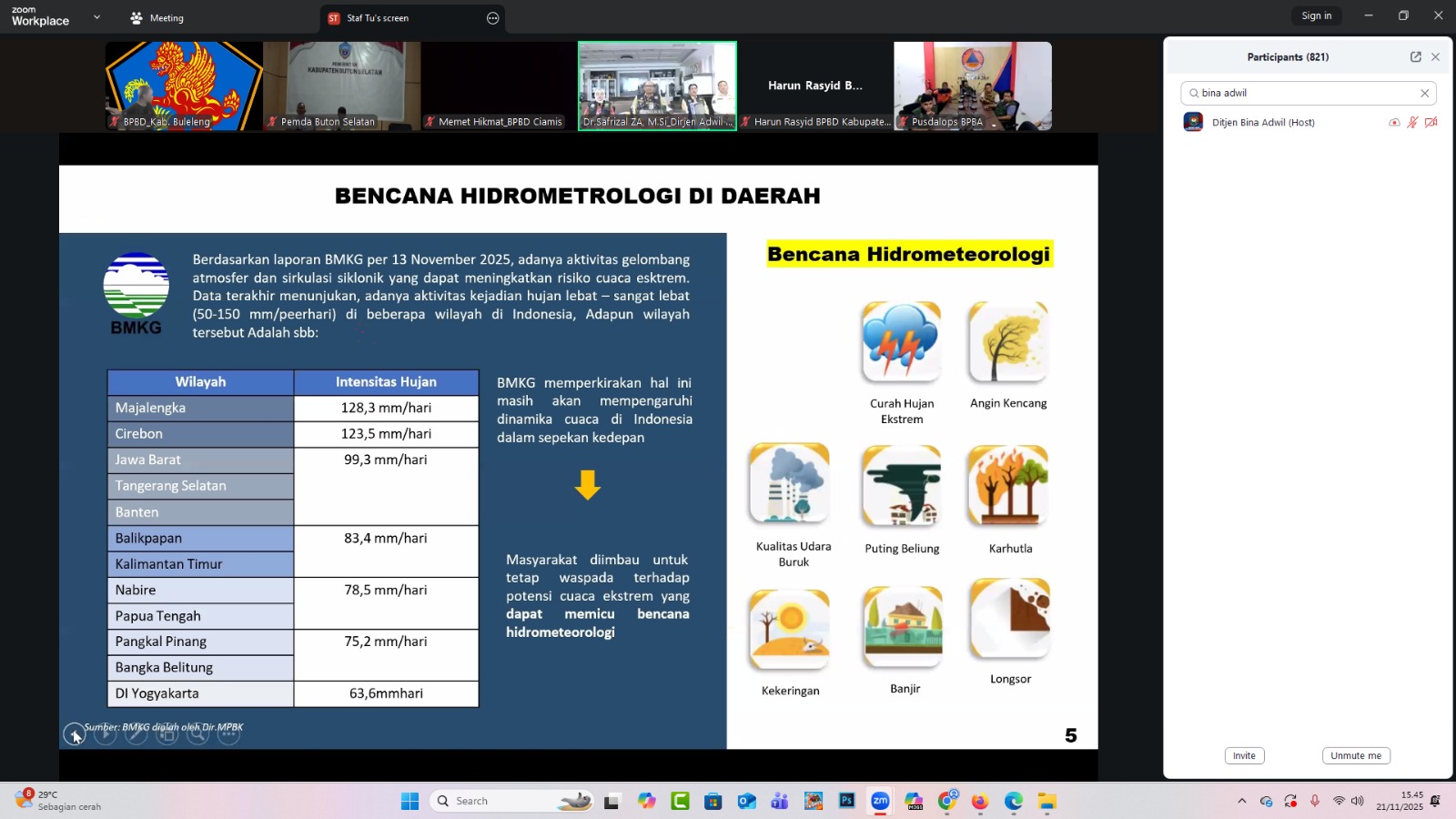Pop out the Participants panel
The width and height of the screenshot is (1456, 819).
click(1415, 56)
